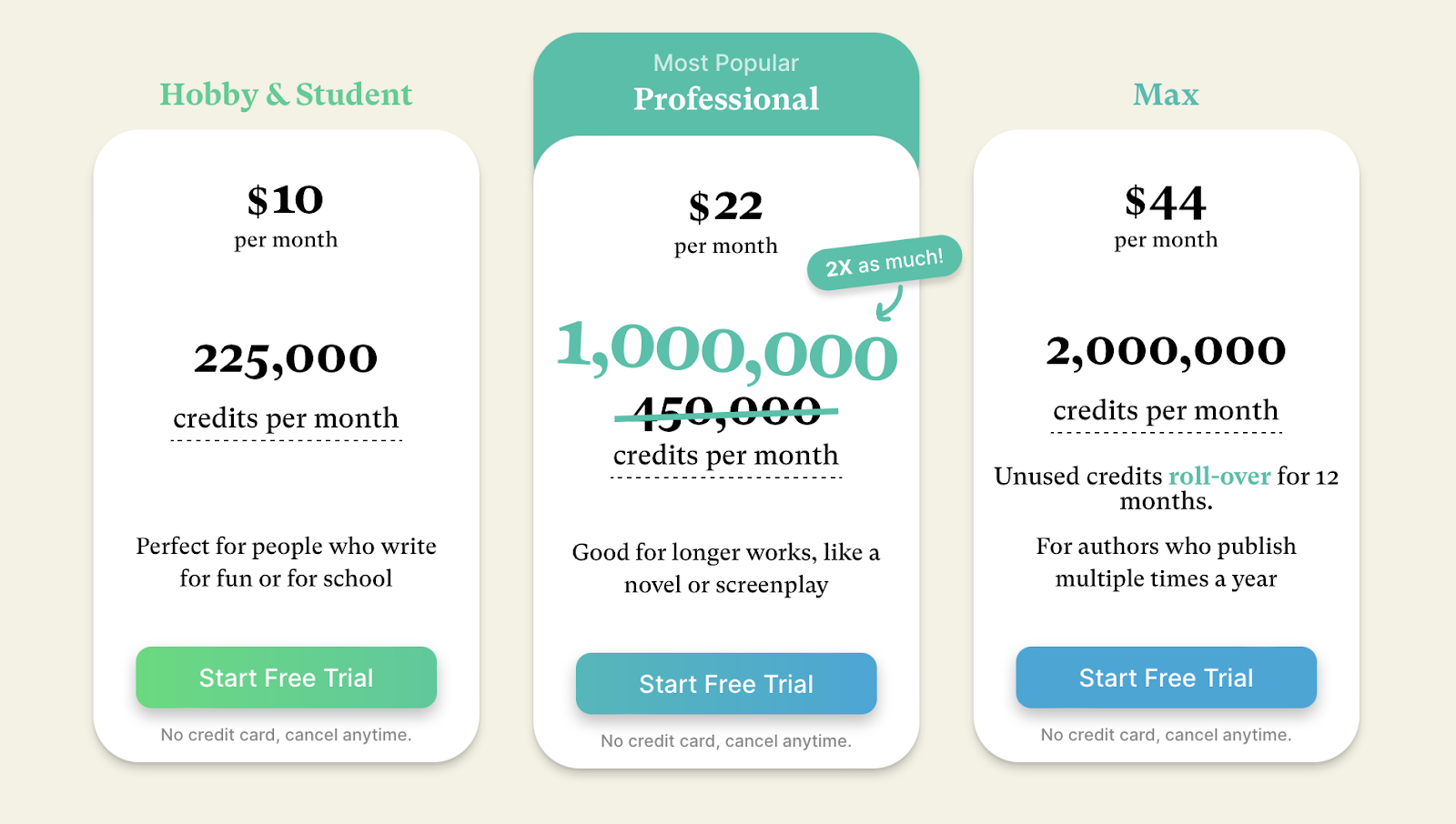1456x824 pixels.
Task: Click 'credits per month' under Professional plan
Action: pos(726,455)
